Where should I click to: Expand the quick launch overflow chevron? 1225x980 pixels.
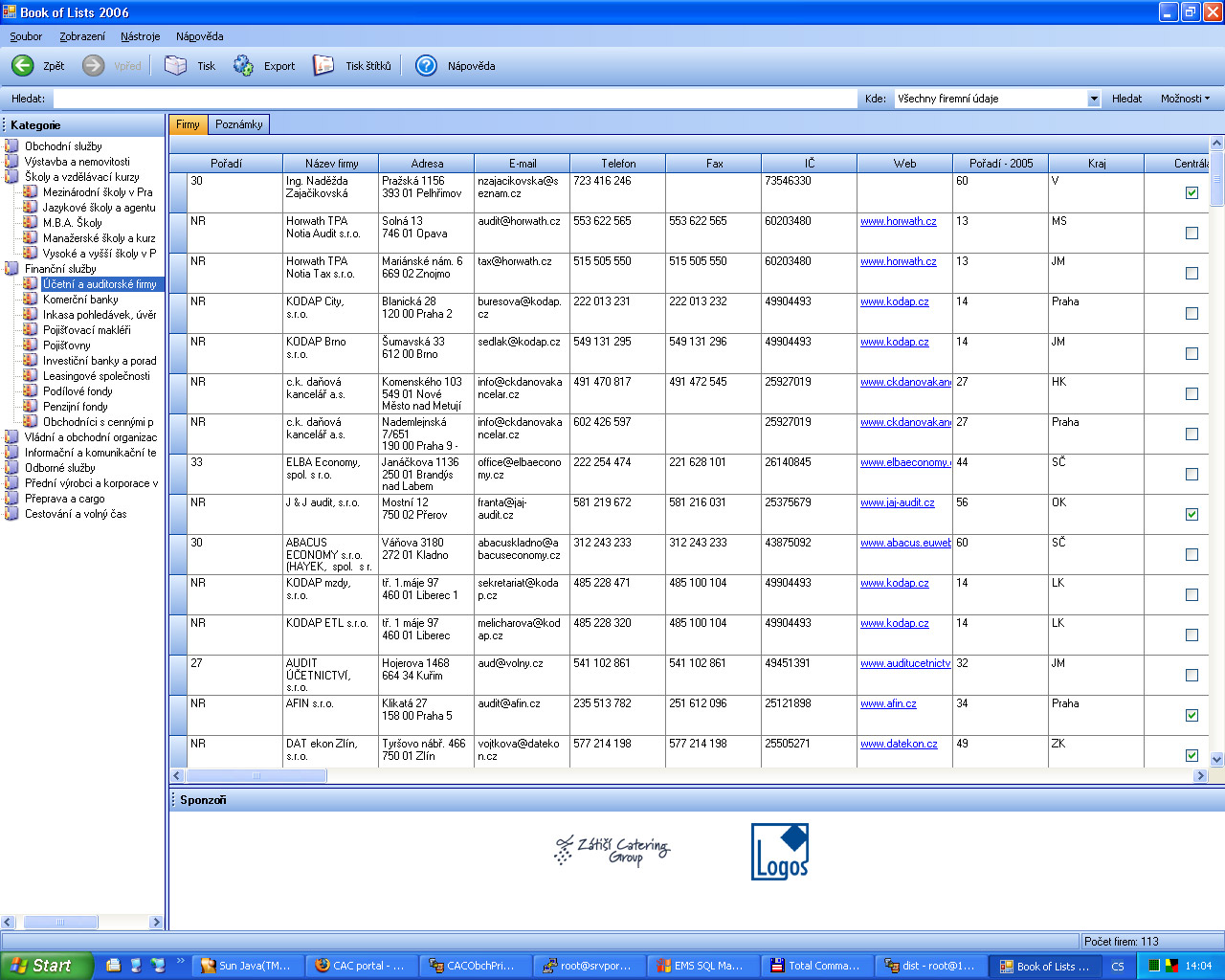pyautogui.click(x=180, y=962)
